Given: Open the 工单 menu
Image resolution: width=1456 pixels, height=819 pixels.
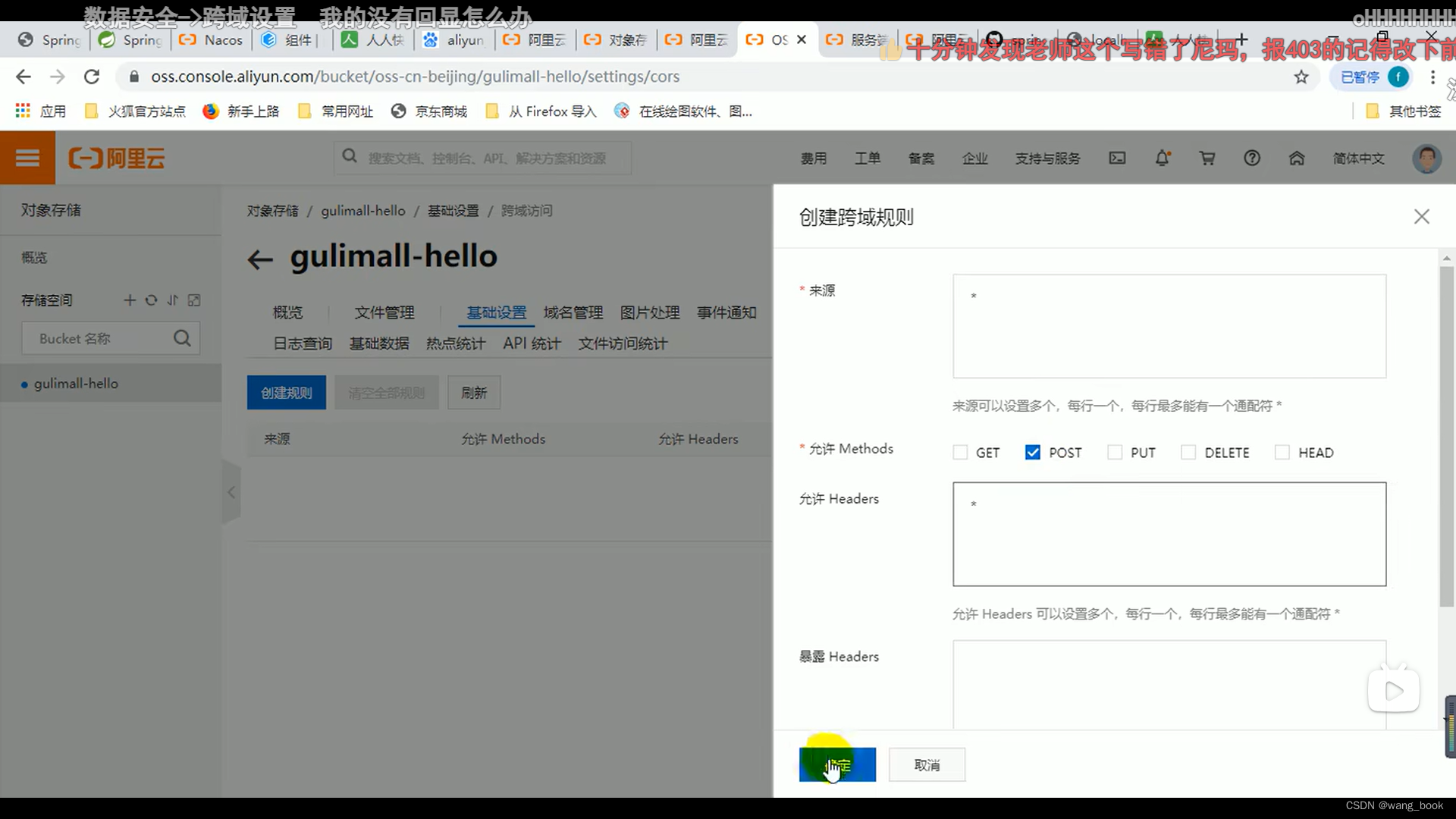Looking at the screenshot, I should (x=868, y=158).
